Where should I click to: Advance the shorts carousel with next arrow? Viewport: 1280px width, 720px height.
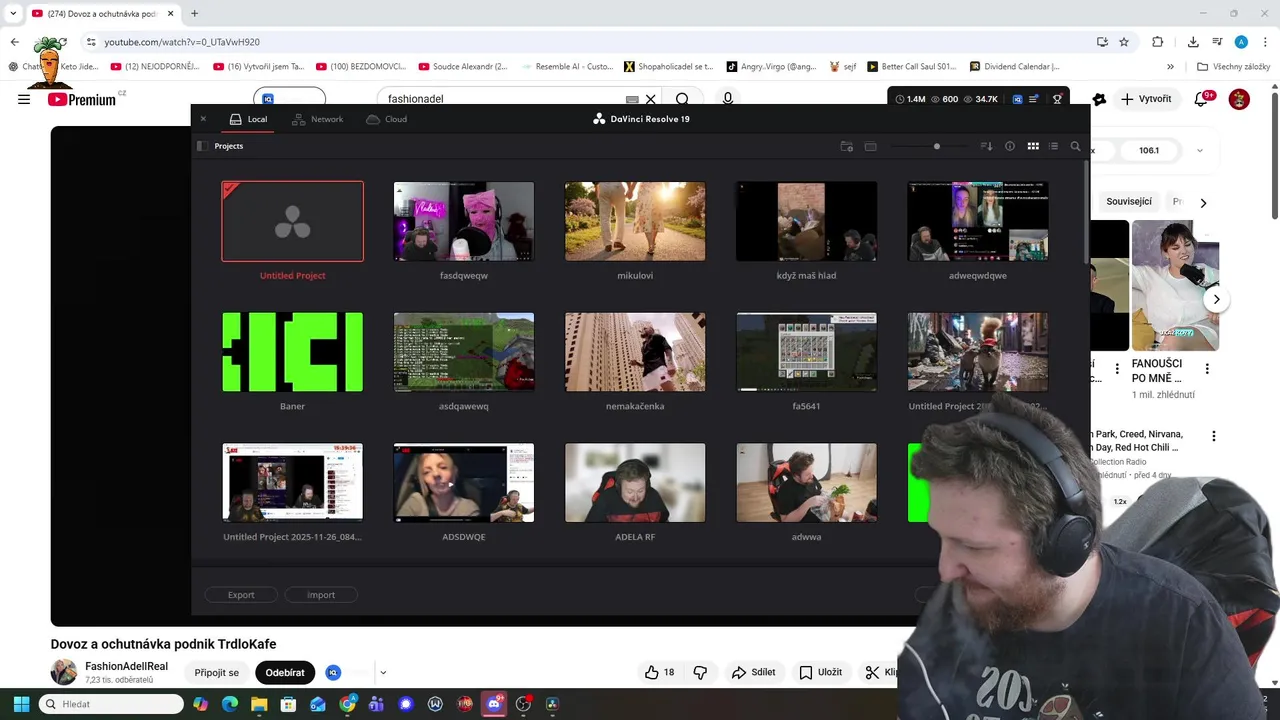[1216, 299]
